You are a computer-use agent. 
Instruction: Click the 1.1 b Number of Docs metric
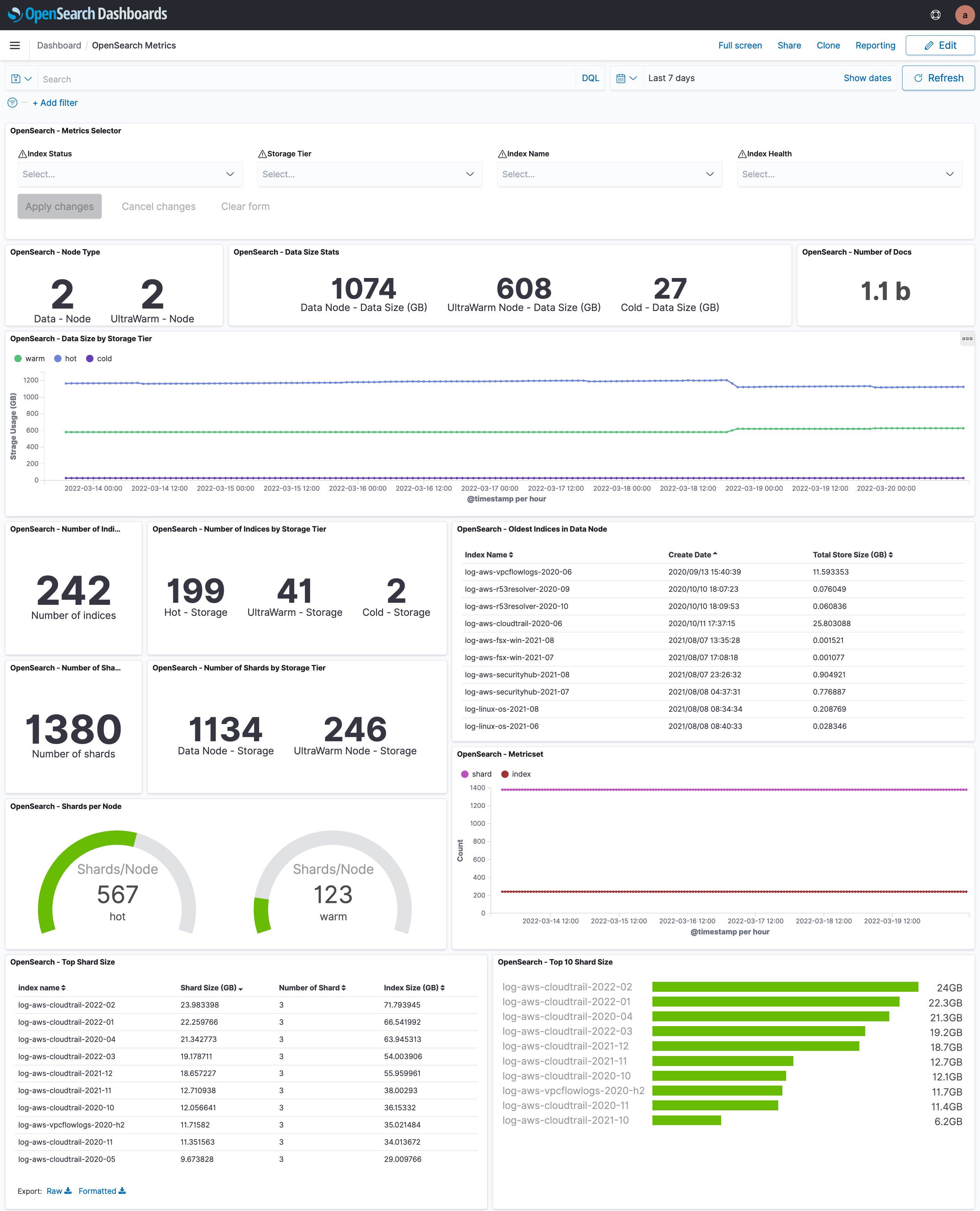[x=885, y=291]
